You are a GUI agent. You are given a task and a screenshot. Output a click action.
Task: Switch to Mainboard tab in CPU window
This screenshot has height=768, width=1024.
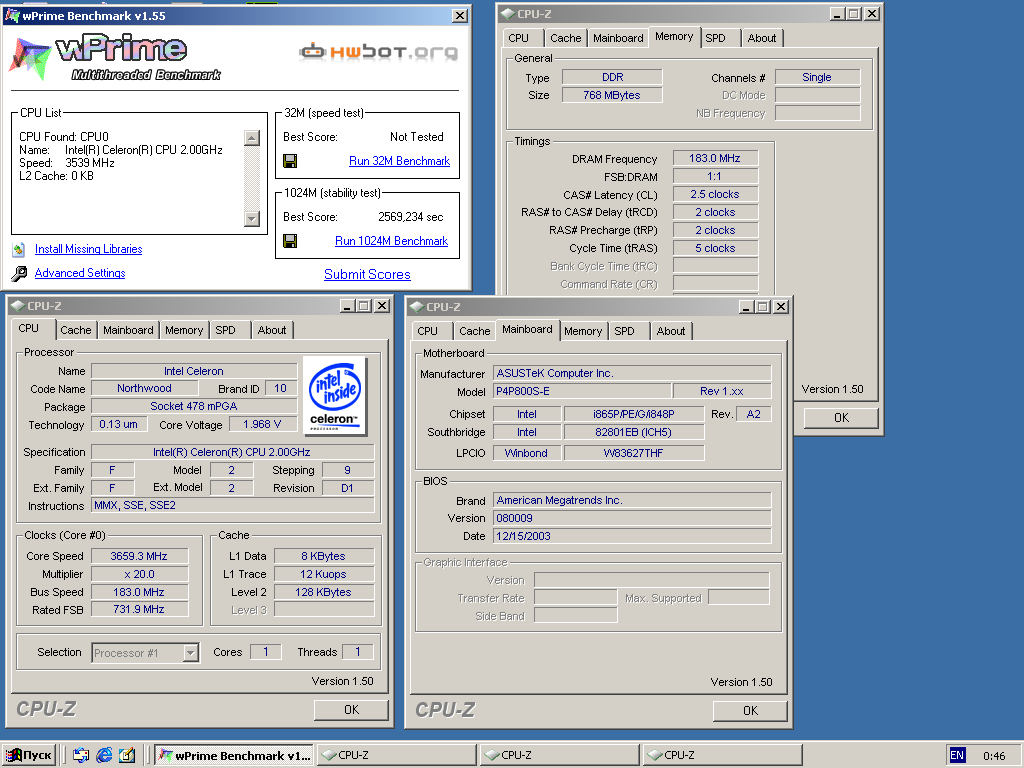[x=128, y=330]
